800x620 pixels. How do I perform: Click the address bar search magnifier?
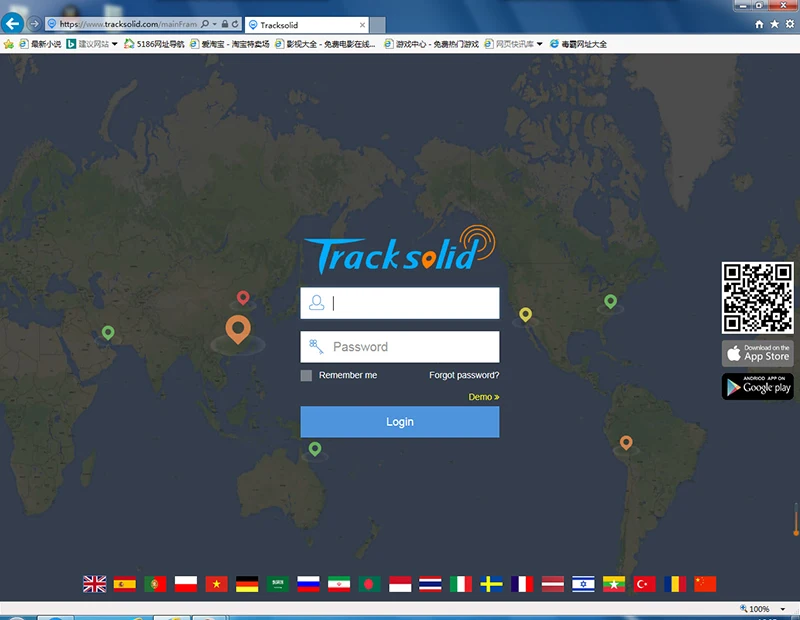[205, 23]
